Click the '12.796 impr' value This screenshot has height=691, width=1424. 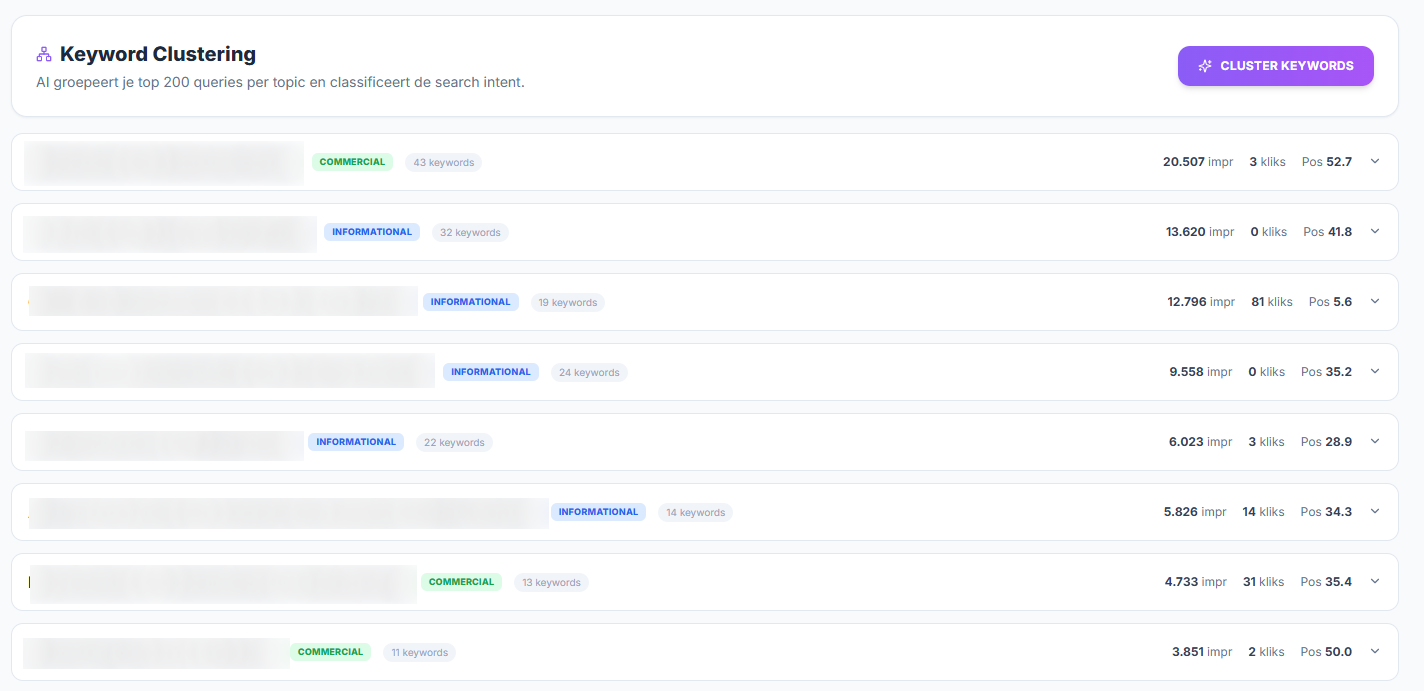pos(1201,302)
